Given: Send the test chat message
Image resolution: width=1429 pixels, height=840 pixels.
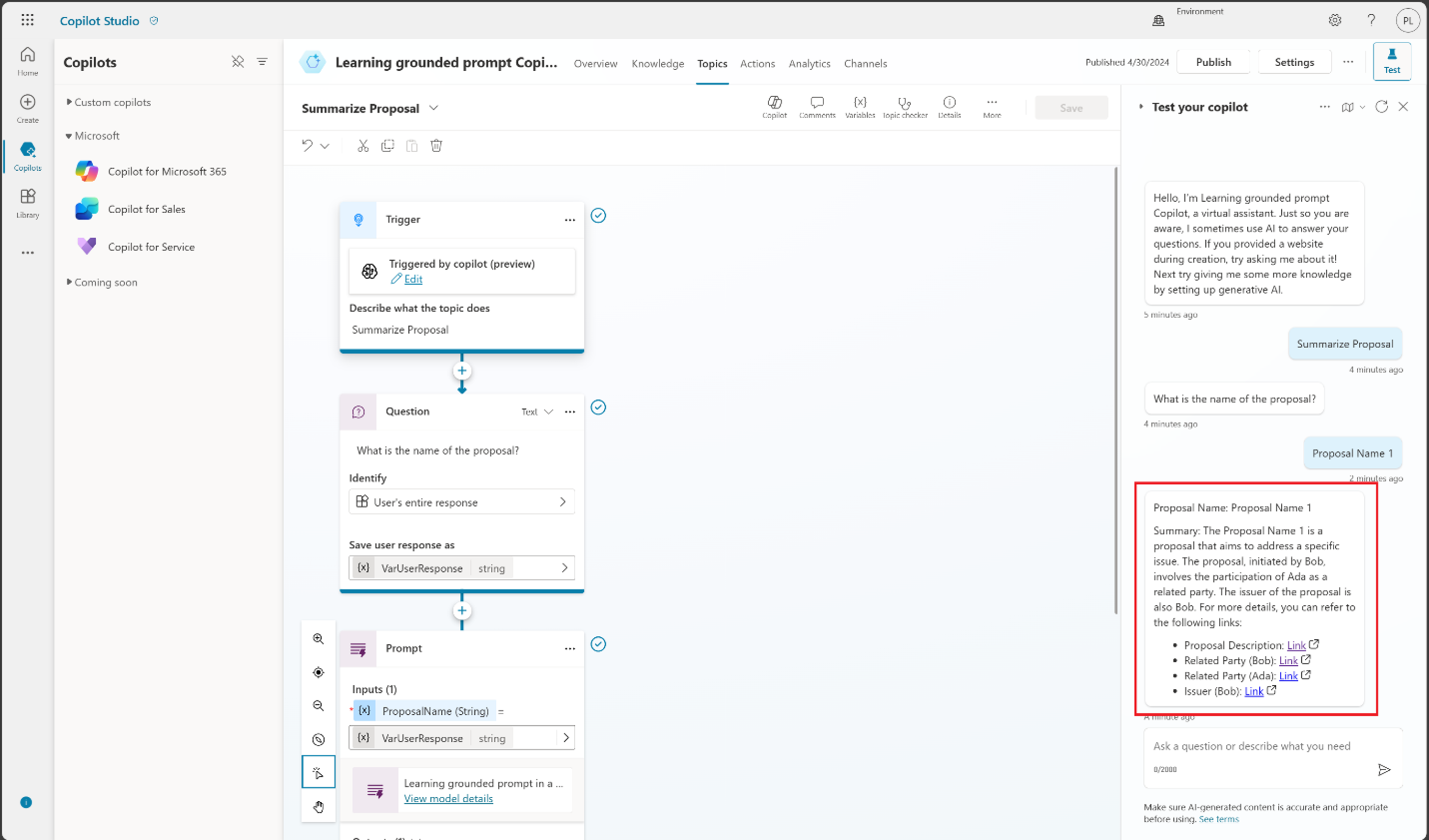Looking at the screenshot, I should [x=1384, y=770].
